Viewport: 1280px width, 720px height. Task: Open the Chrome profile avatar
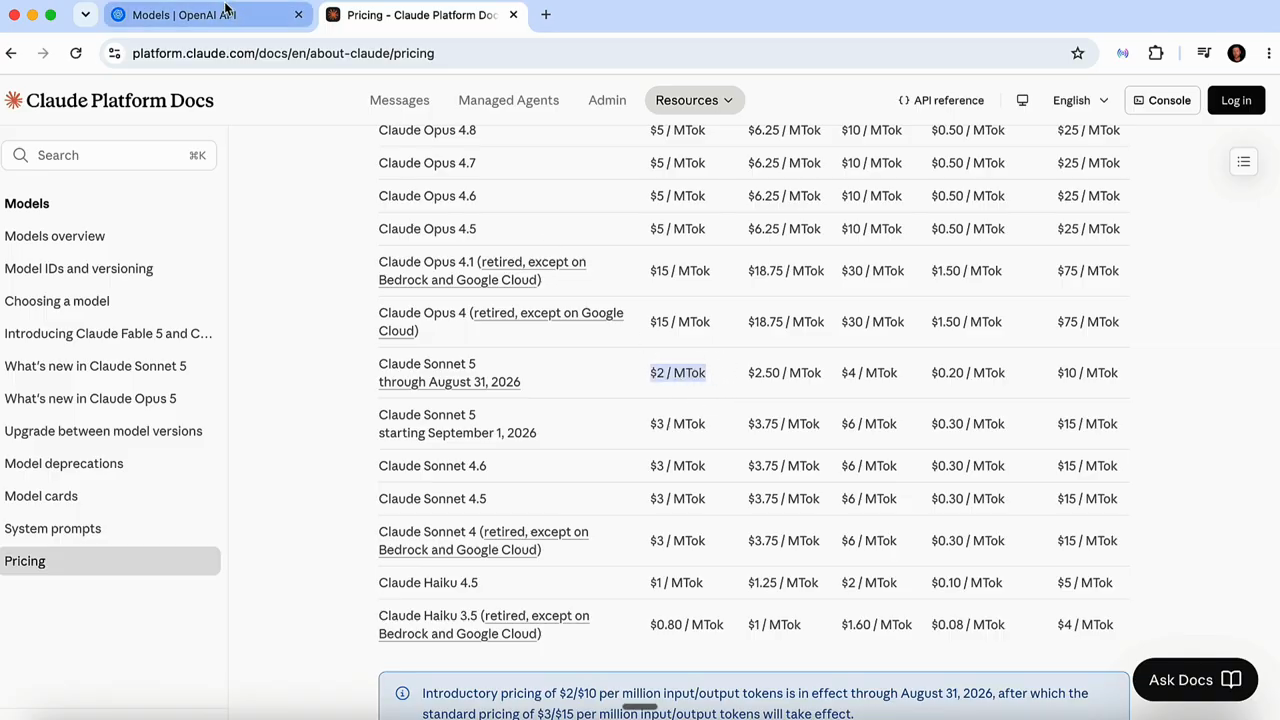click(x=1237, y=53)
